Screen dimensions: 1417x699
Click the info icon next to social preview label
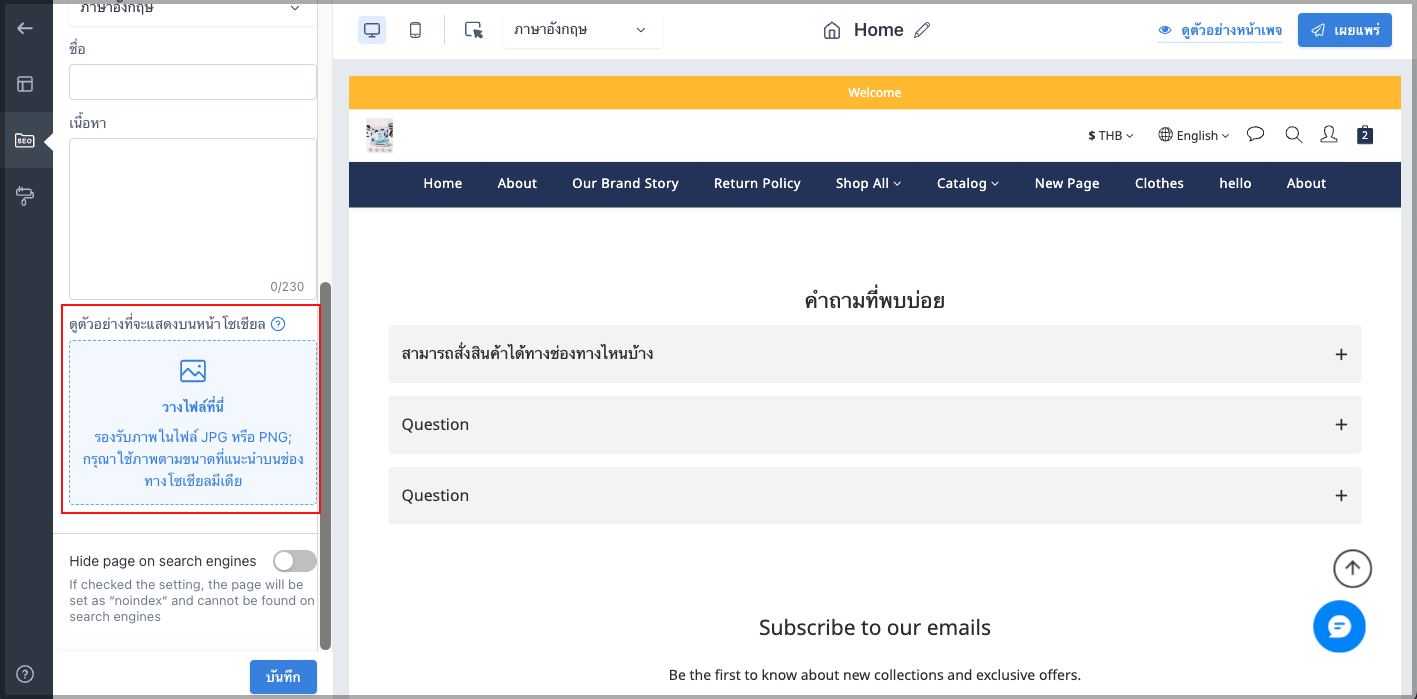coord(278,324)
